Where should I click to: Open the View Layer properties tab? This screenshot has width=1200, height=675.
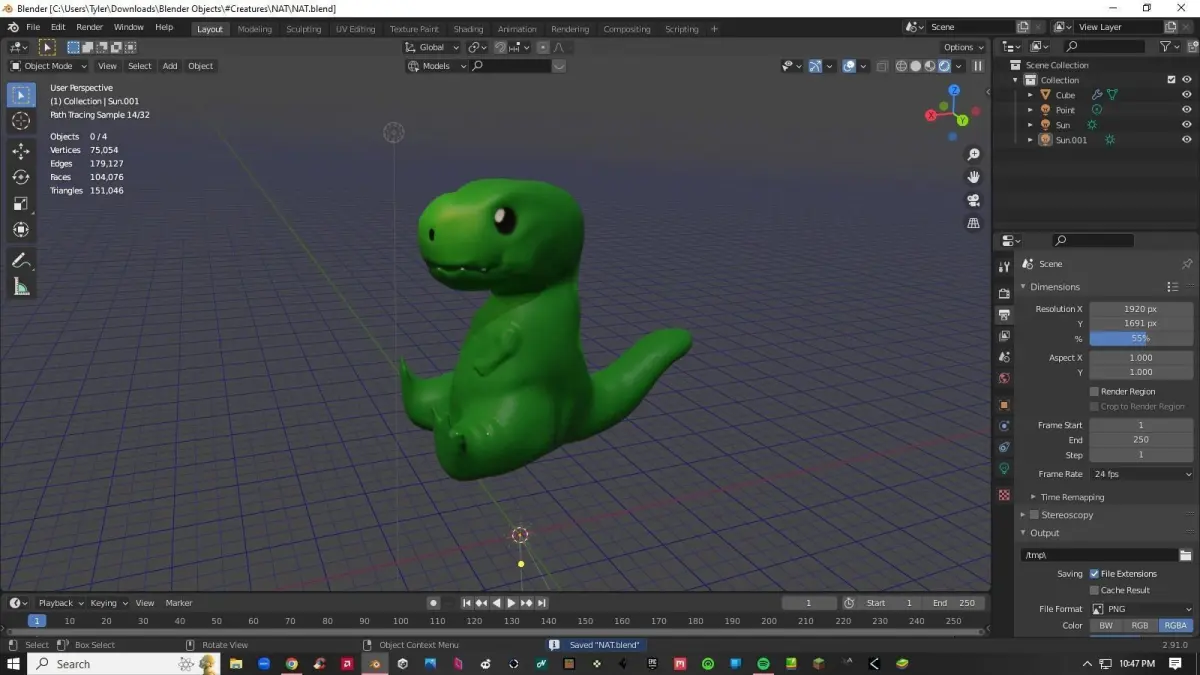click(1004, 336)
